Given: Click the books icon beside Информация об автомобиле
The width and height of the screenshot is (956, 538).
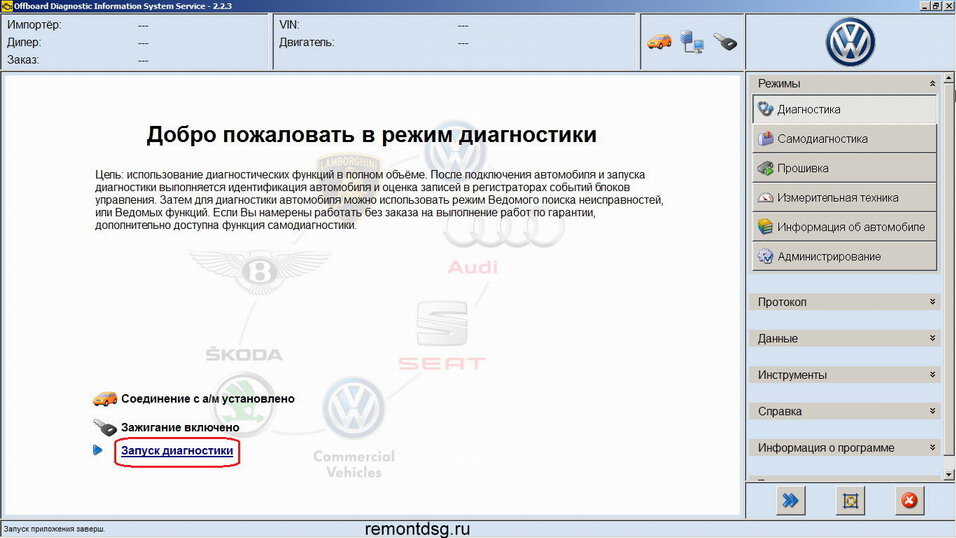Looking at the screenshot, I should 765,227.
